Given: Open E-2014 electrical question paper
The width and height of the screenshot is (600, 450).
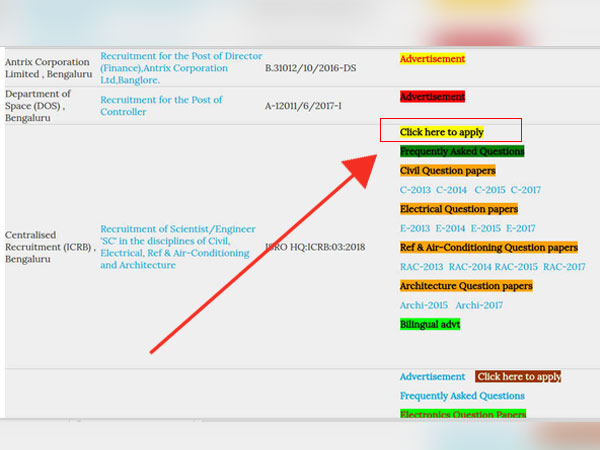Looking at the screenshot, I should pos(450,228).
